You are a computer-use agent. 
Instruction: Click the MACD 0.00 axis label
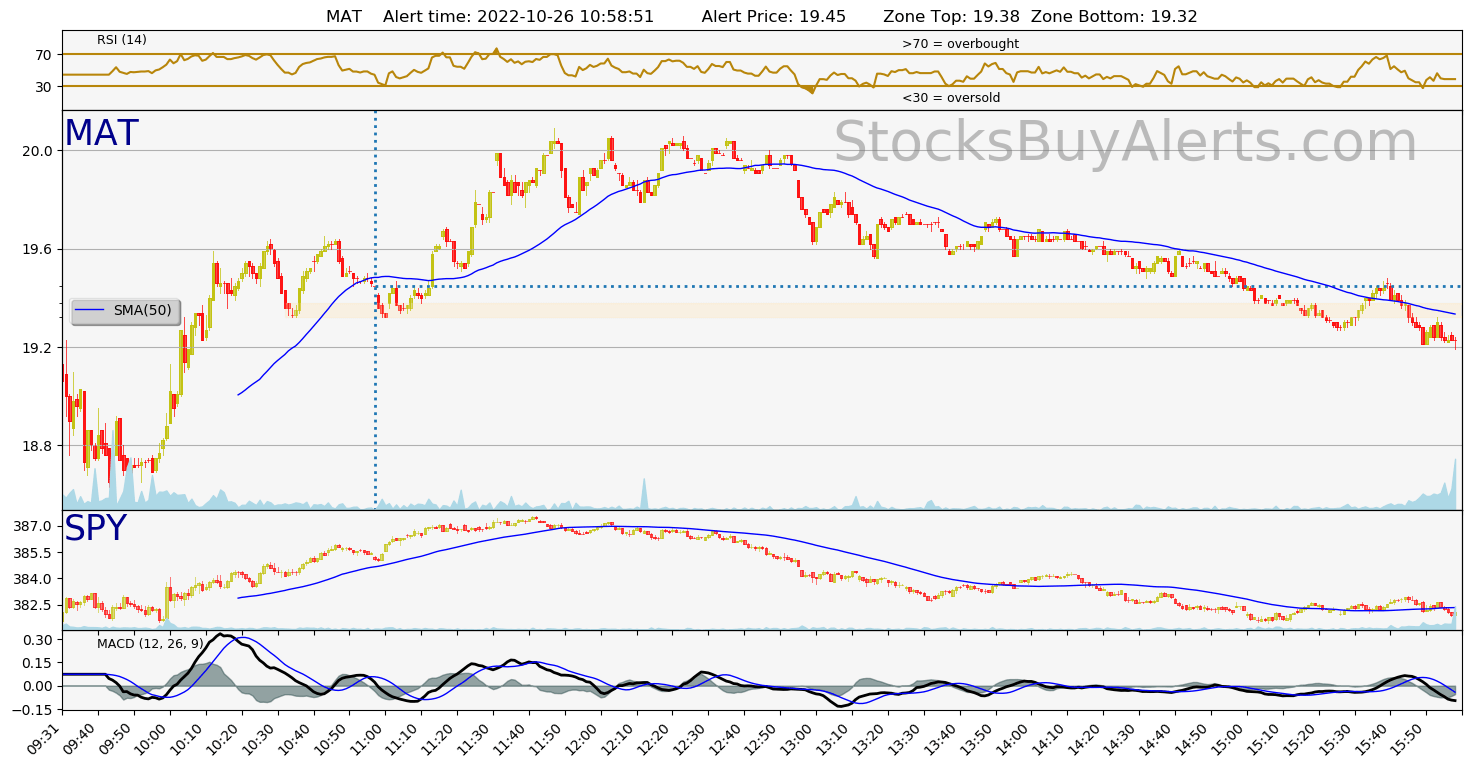[x=38, y=686]
